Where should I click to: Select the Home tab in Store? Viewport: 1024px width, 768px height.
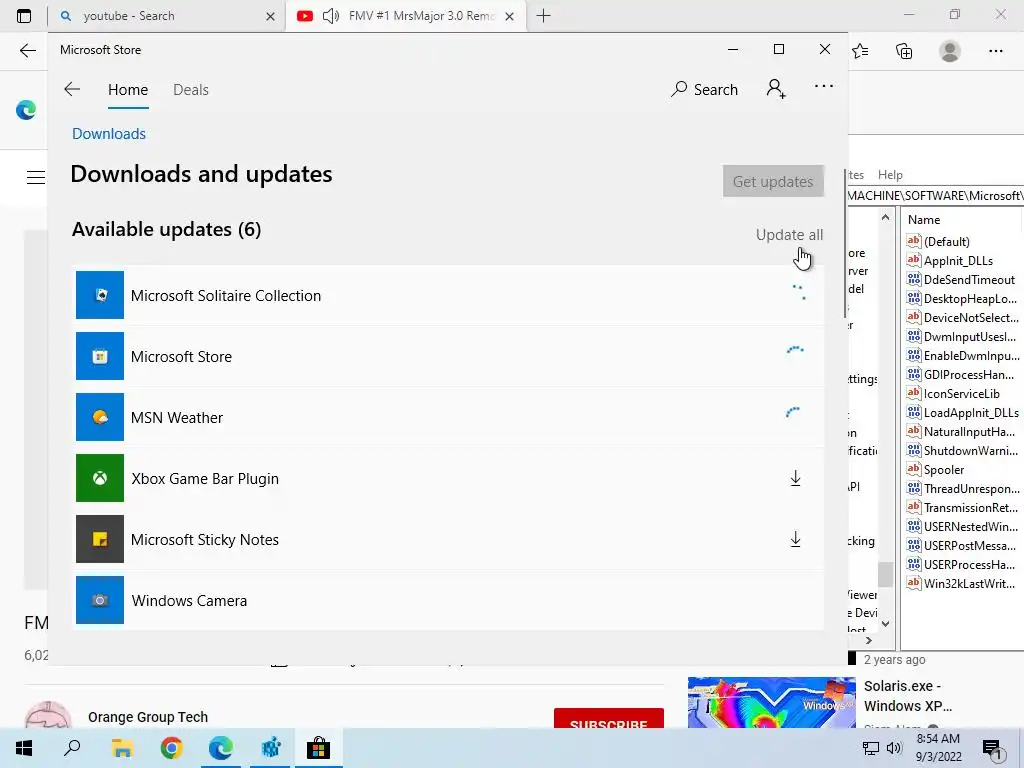pos(128,89)
